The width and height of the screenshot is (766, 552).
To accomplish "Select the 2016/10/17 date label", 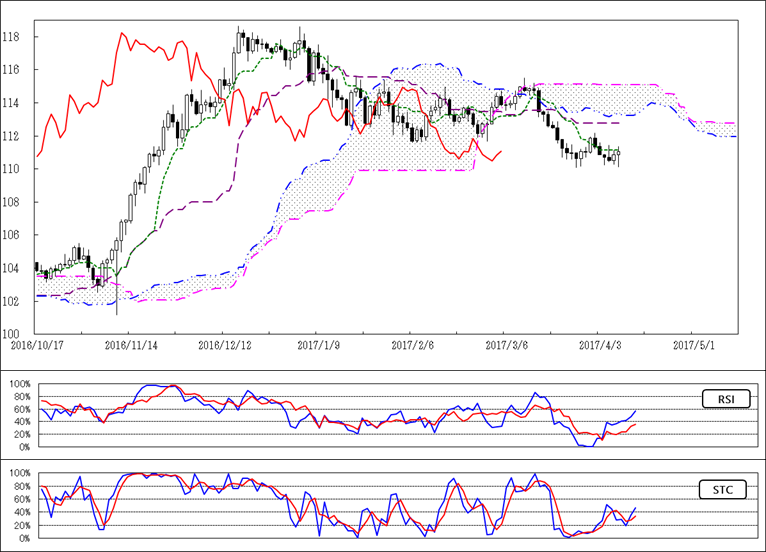I will (35, 344).
